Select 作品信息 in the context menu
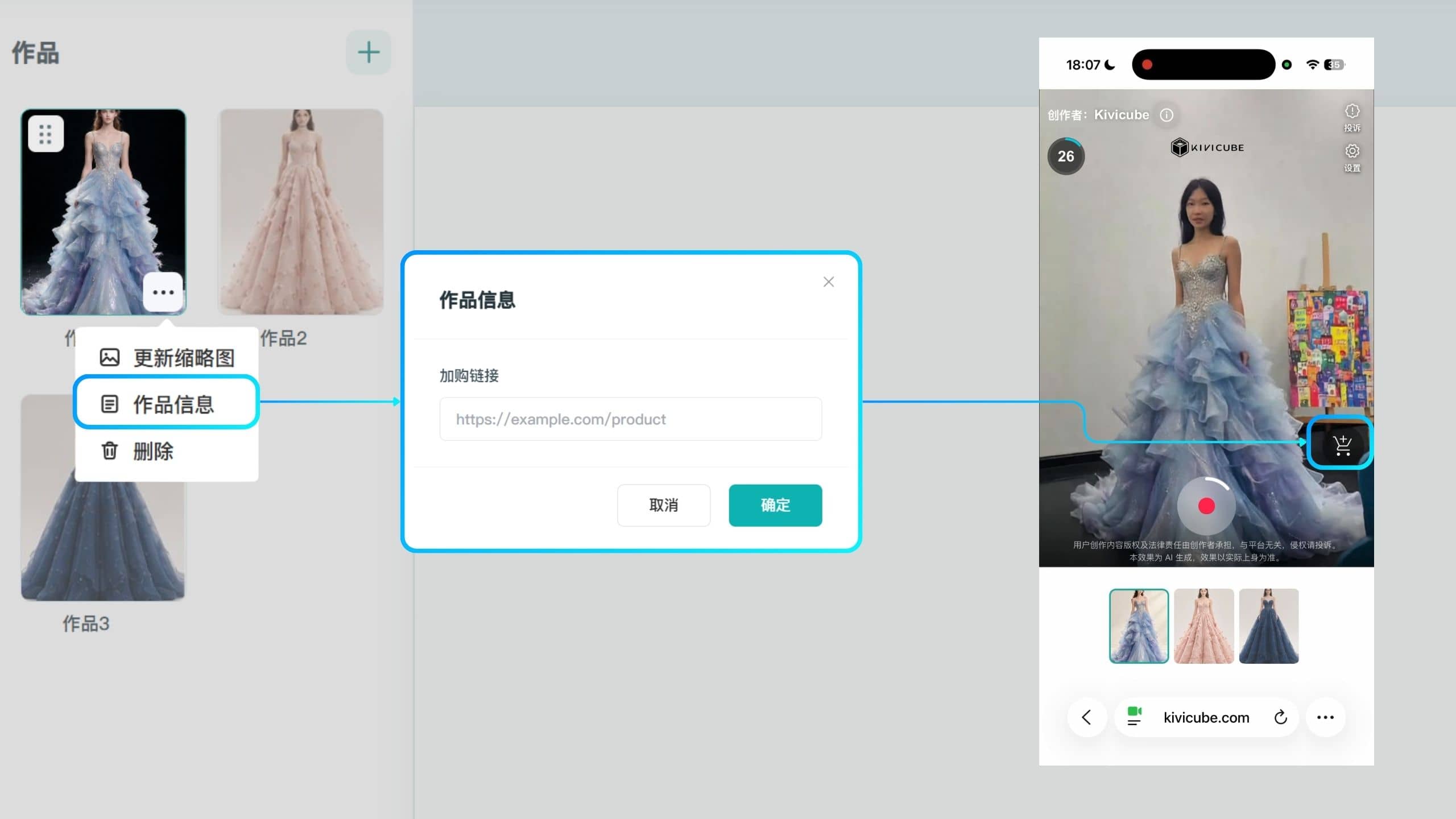1456x819 pixels. pyautogui.click(x=167, y=404)
